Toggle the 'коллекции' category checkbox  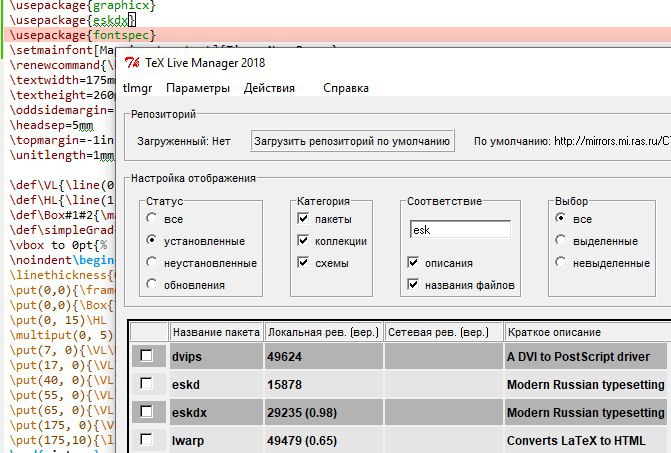click(x=303, y=240)
